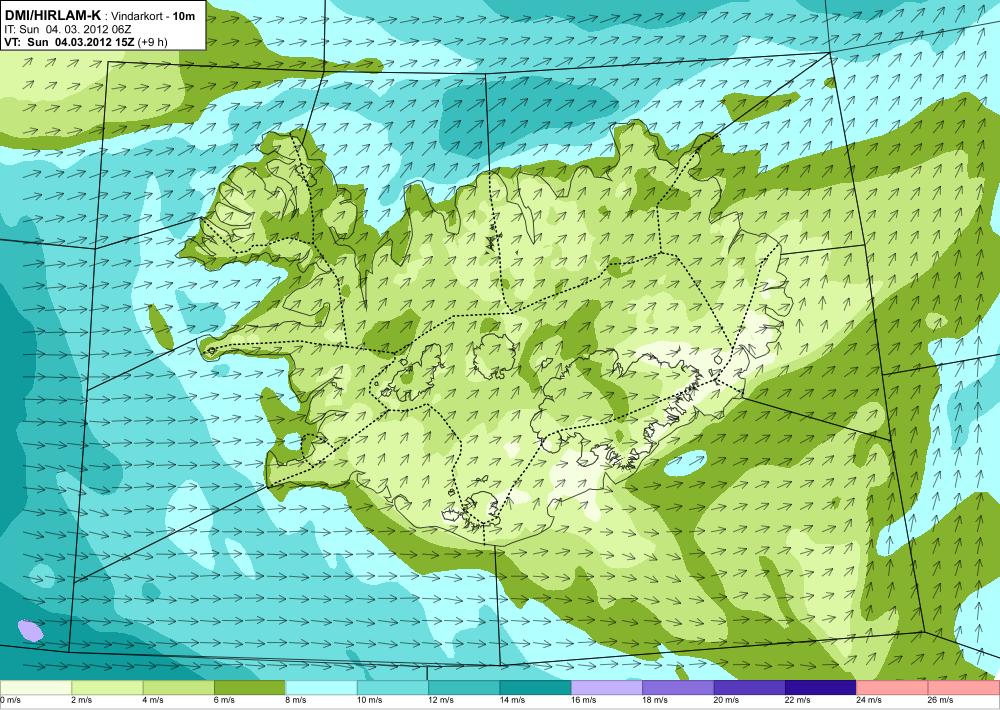
Task: Click the "6 m/s" legend label
Action: [x=224, y=700]
